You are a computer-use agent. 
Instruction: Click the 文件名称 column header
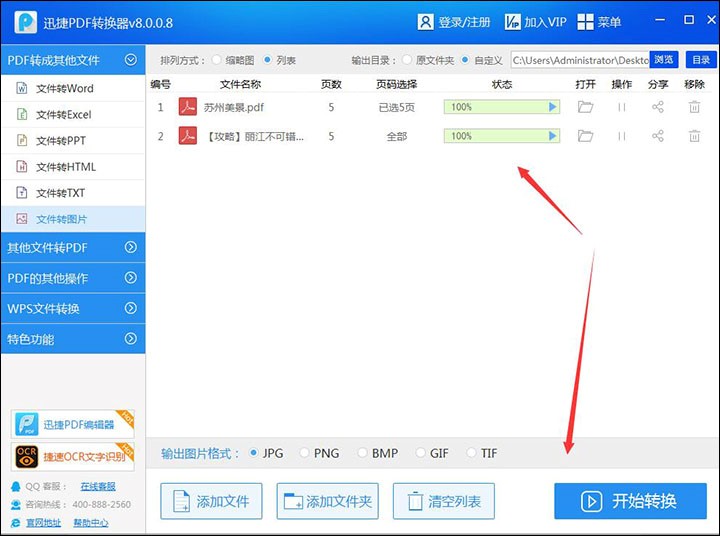click(240, 84)
